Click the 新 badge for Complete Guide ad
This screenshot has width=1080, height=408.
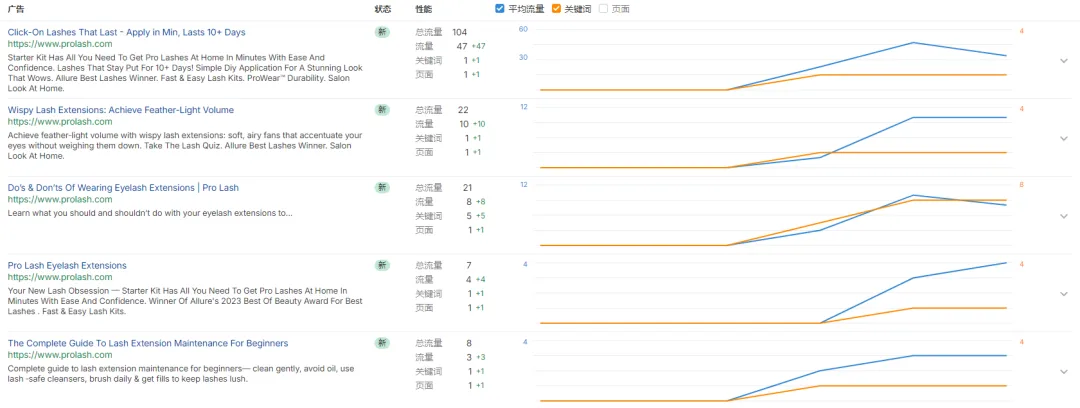point(382,343)
